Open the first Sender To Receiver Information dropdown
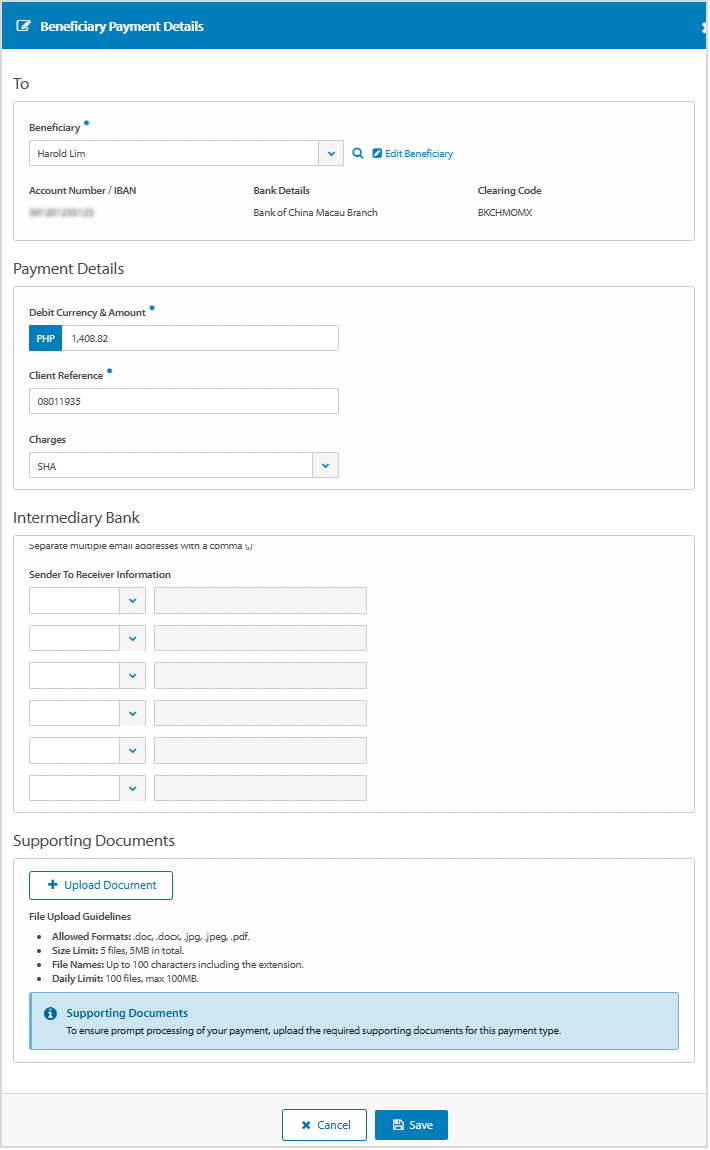Image resolution: width=710 pixels, height=1150 pixels. [133, 600]
